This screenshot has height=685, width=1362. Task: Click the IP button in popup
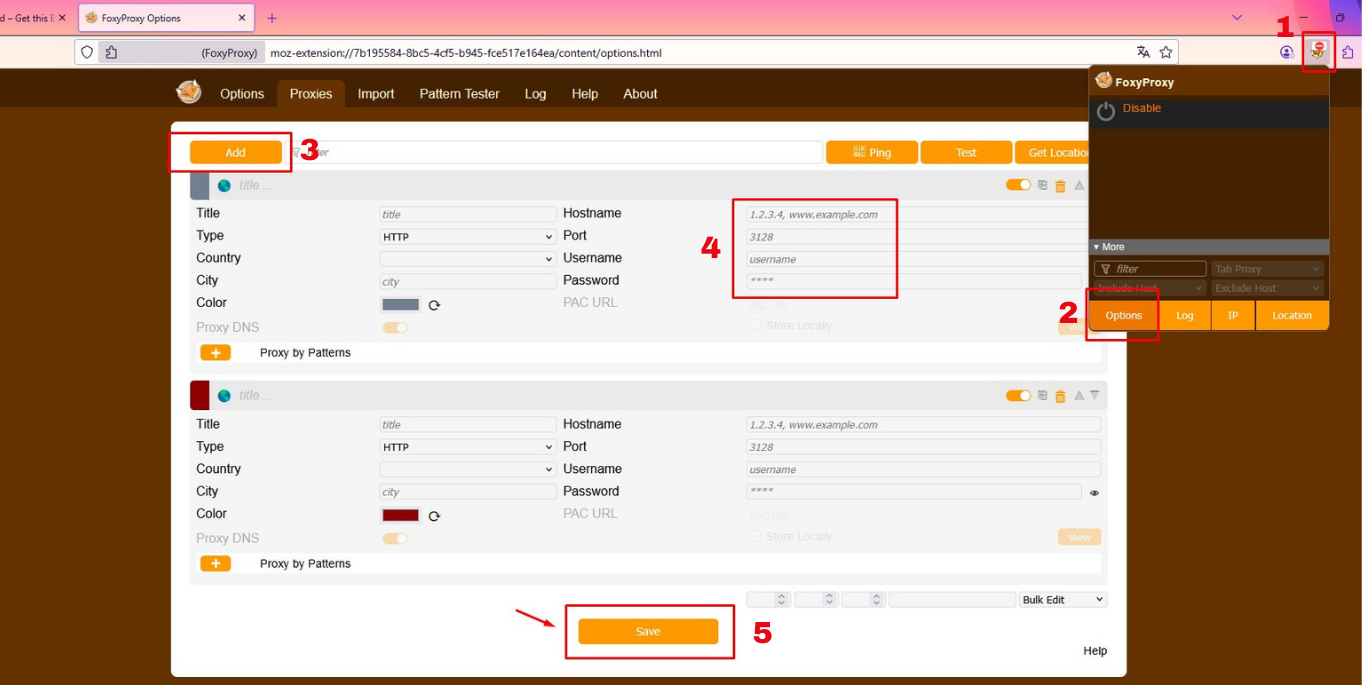(1233, 315)
